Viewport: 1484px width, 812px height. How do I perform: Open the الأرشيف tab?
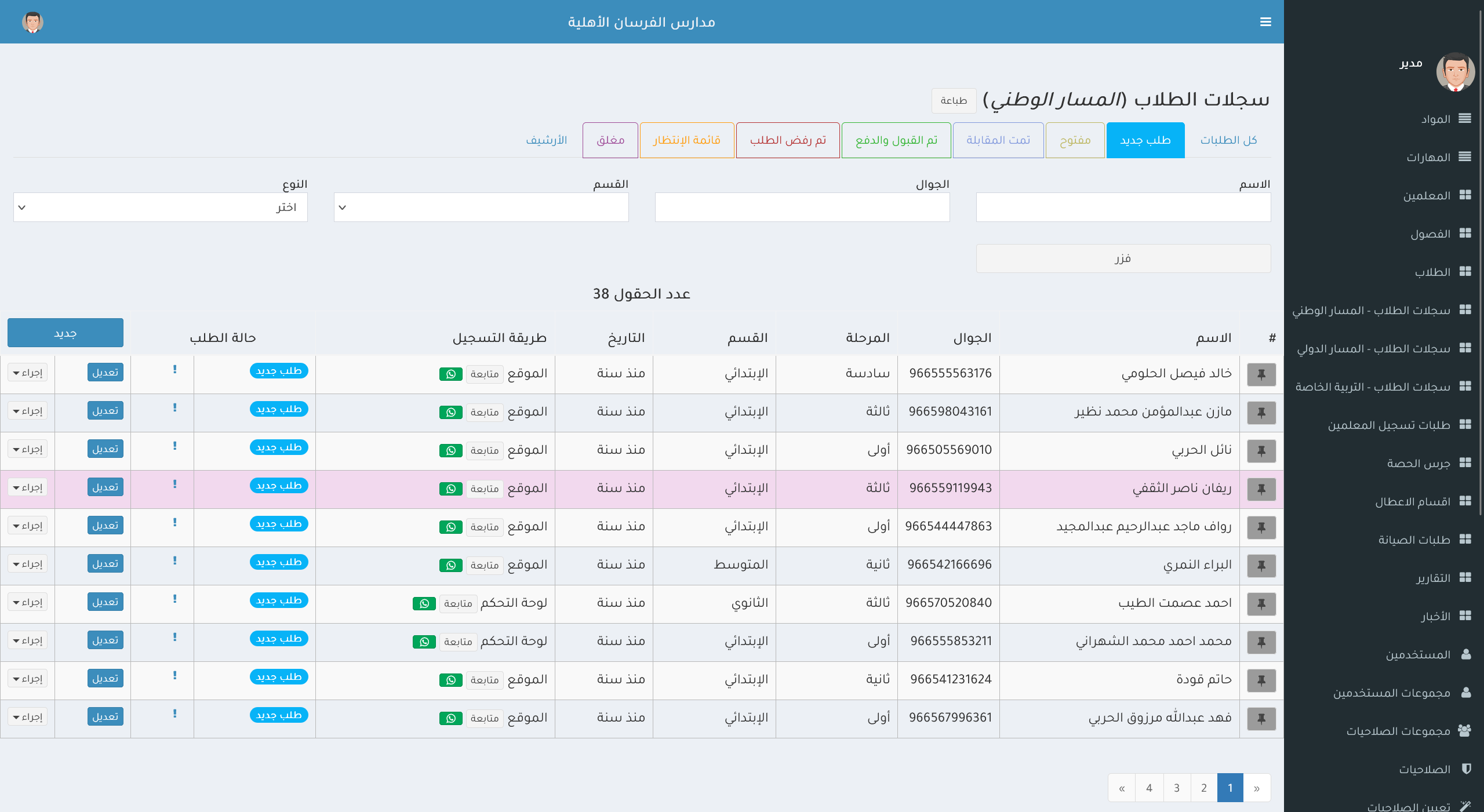pyautogui.click(x=546, y=140)
